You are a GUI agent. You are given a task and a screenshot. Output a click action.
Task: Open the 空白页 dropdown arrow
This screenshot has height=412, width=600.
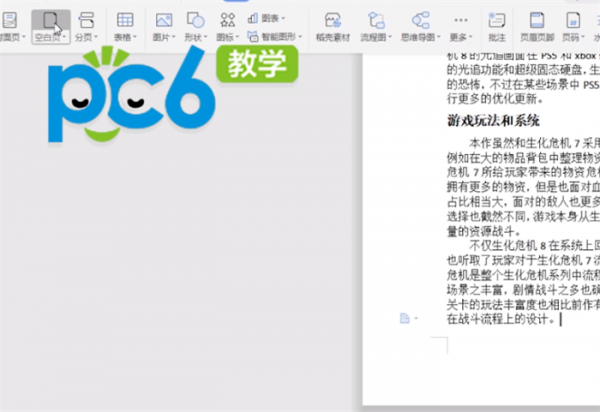pyautogui.click(x=64, y=37)
